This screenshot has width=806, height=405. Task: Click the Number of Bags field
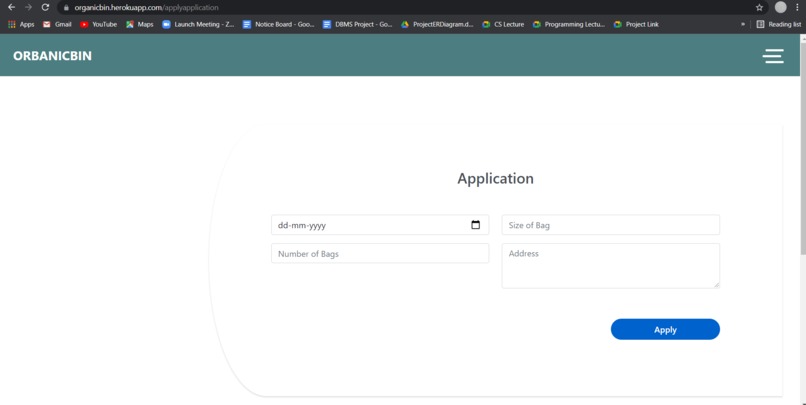pyautogui.click(x=380, y=253)
